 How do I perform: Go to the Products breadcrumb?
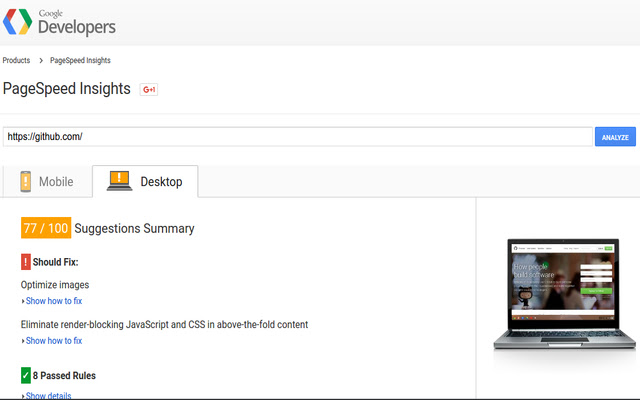(x=16, y=60)
